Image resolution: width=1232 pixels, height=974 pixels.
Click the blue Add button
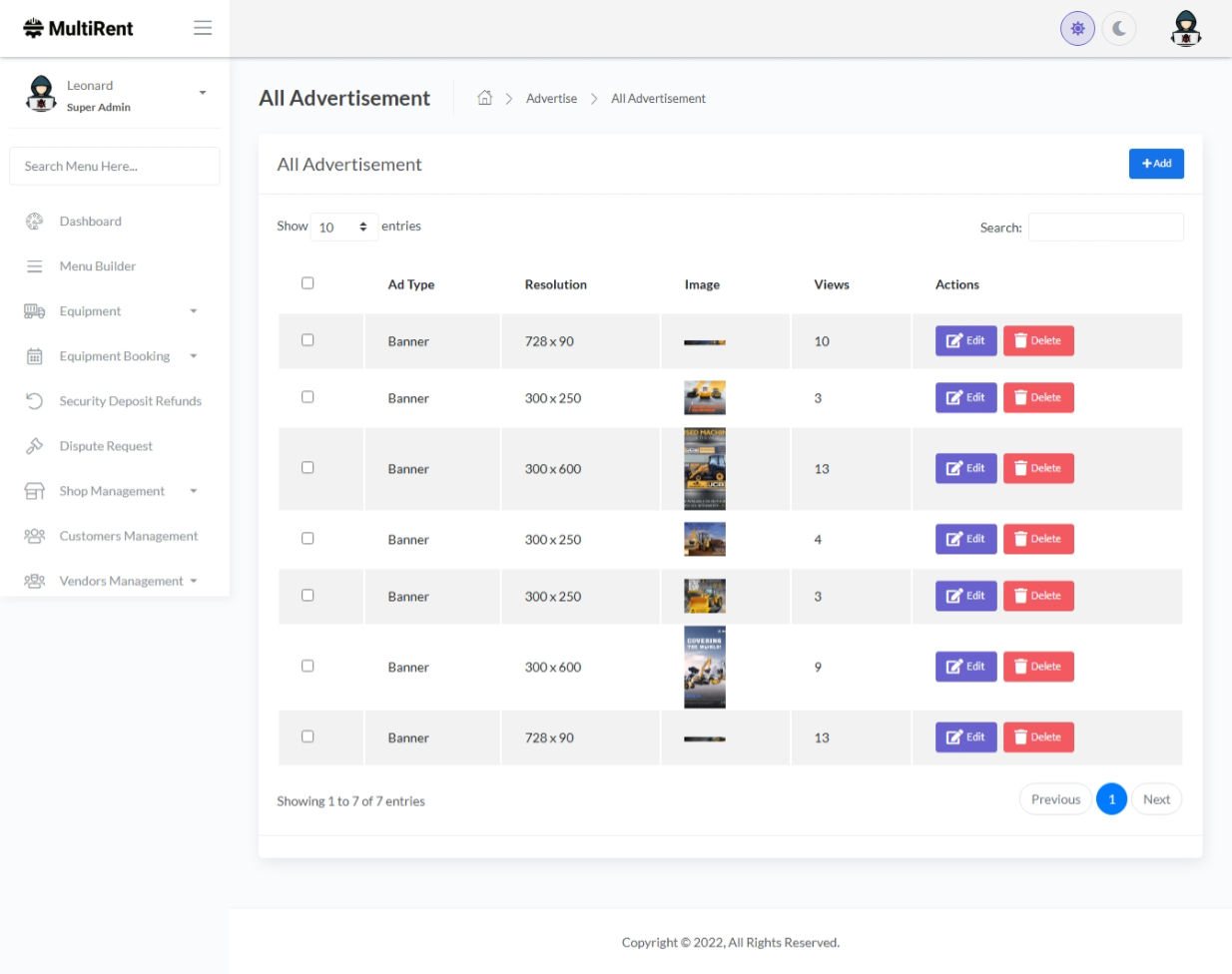point(1155,164)
